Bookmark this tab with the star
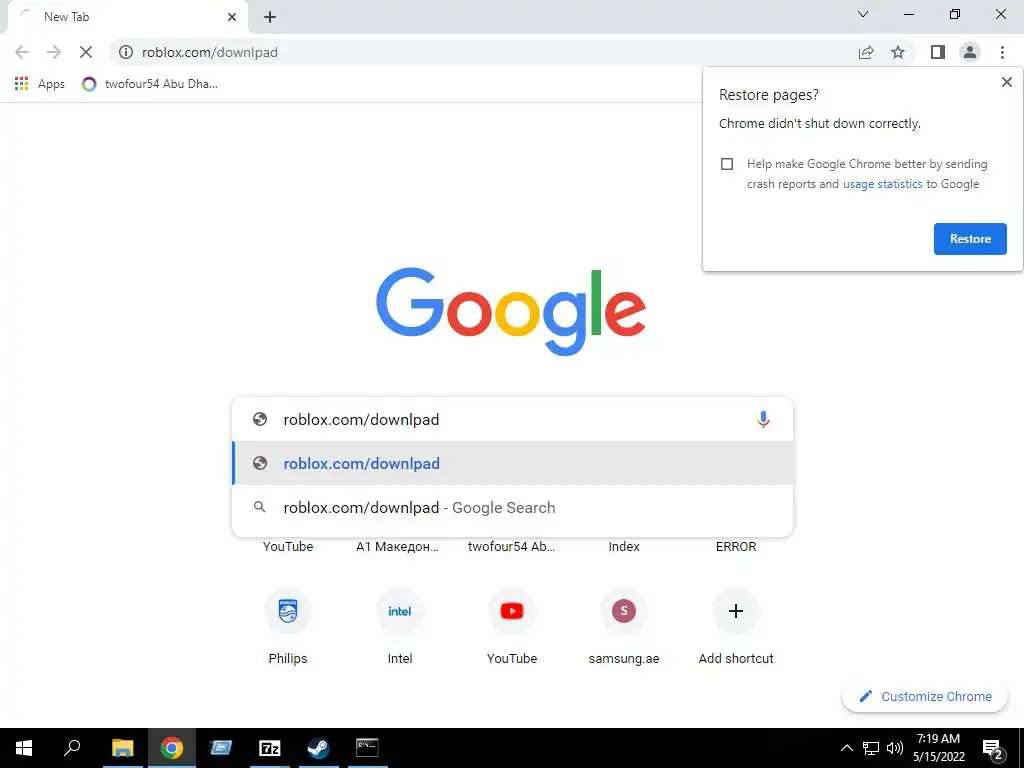1024x768 pixels. (898, 52)
